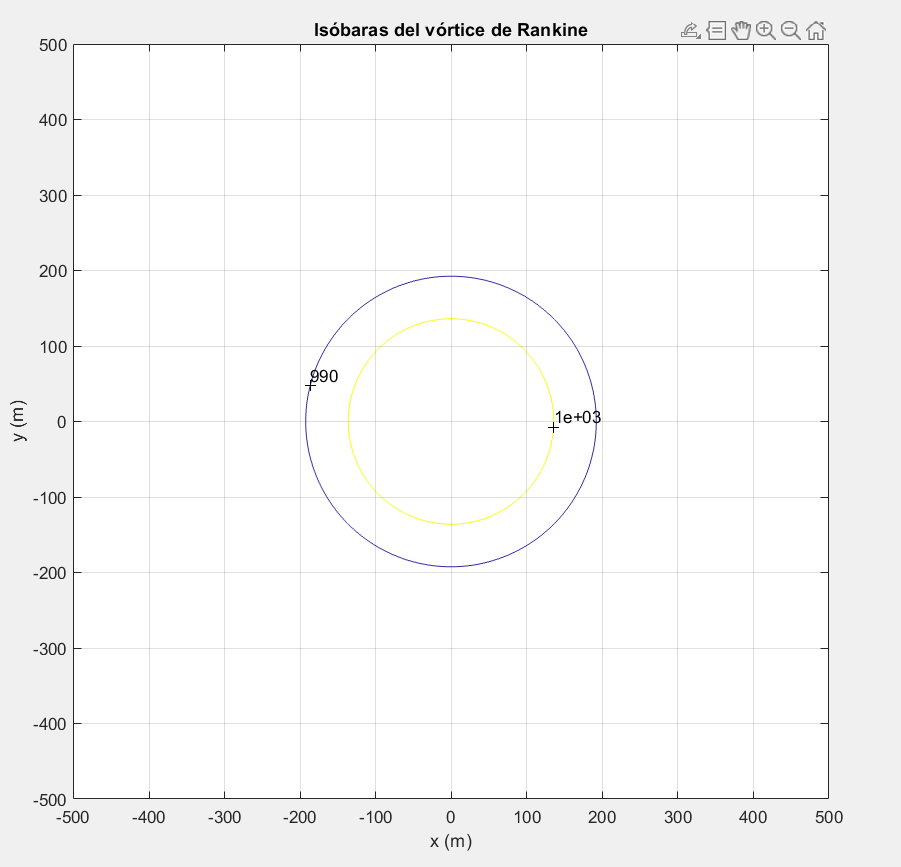Click the plot title 'Isóbaras del vórtice de Rankine'
Image resolution: width=901 pixels, height=867 pixels.
click(x=451, y=31)
